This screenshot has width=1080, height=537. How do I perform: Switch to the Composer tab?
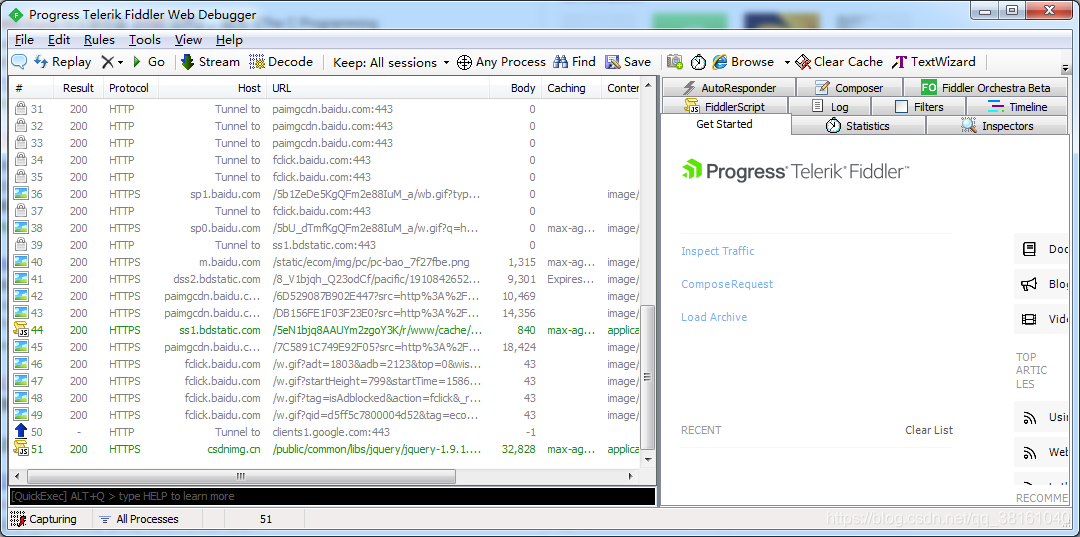(849, 87)
